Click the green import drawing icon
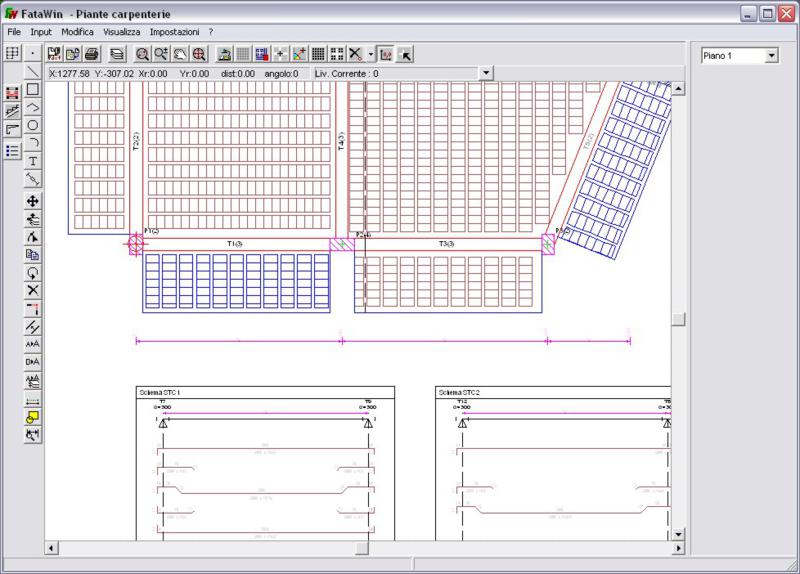This screenshot has height=574, width=800. pyautogui.click(x=224, y=54)
